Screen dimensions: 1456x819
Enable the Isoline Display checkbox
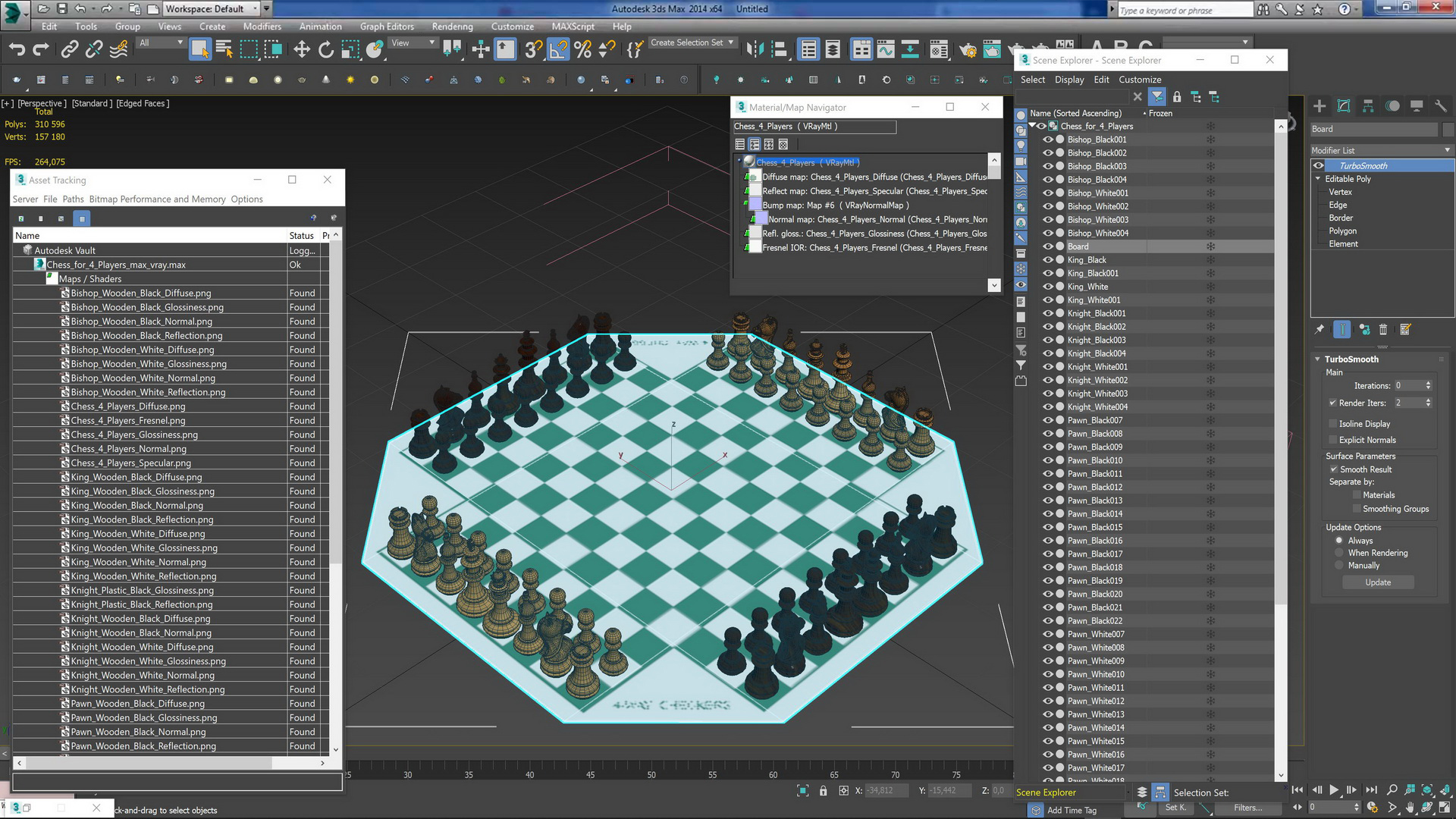coord(1332,424)
